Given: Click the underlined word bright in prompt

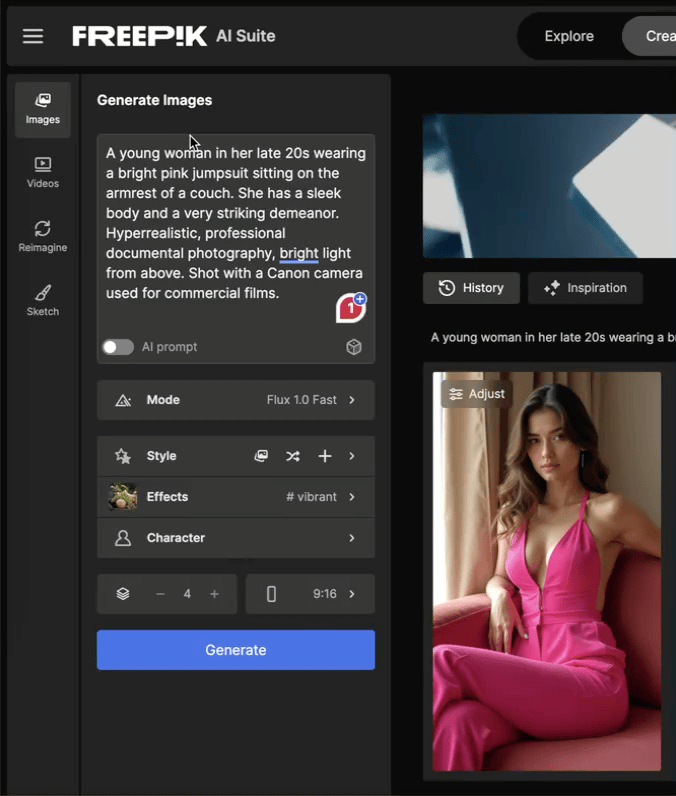Looking at the screenshot, I should (x=299, y=253).
